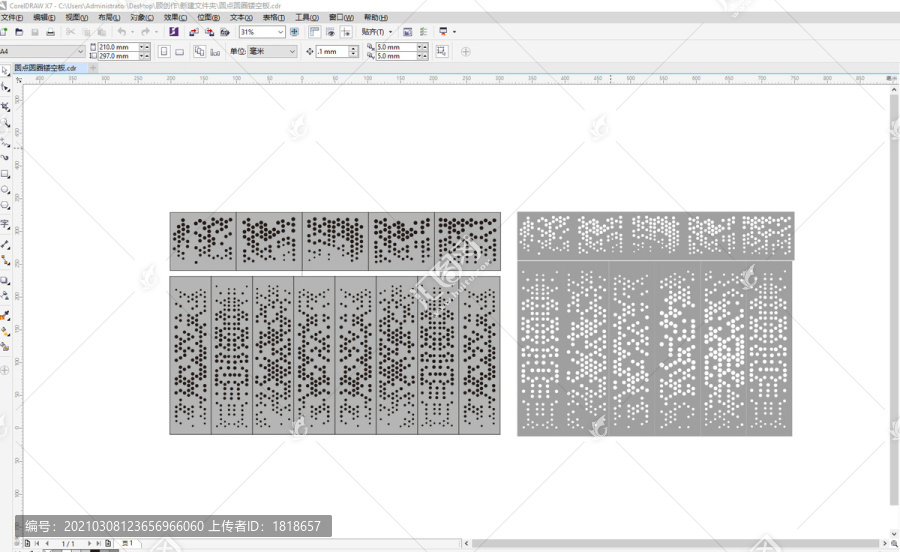Click the nudge distance field .1 mm

point(332,52)
